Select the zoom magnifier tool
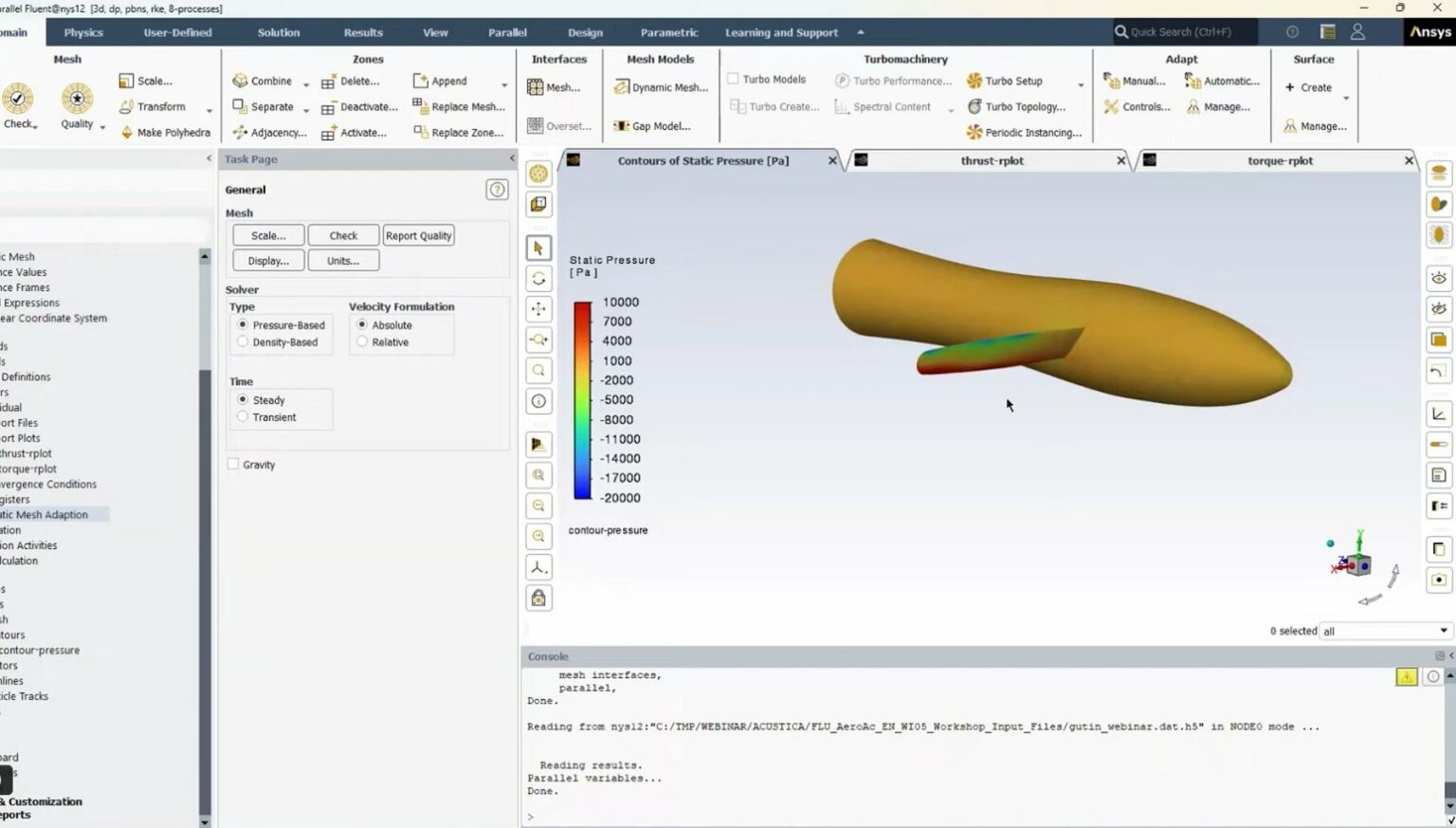1456x828 pixels. pos(537,370)
